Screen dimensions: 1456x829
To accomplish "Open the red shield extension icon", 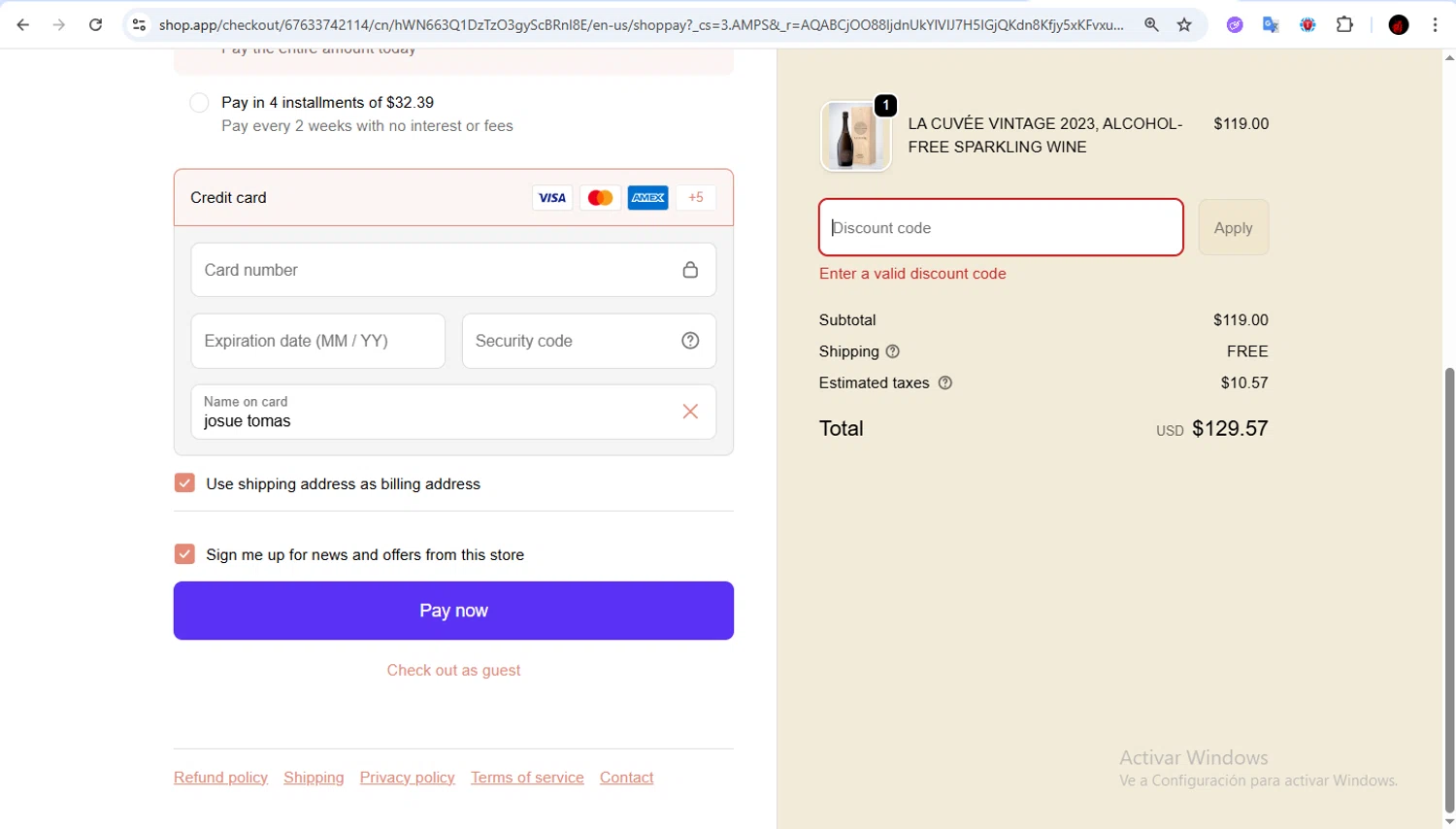I will pyautogui.click(x=1307, y=25).
